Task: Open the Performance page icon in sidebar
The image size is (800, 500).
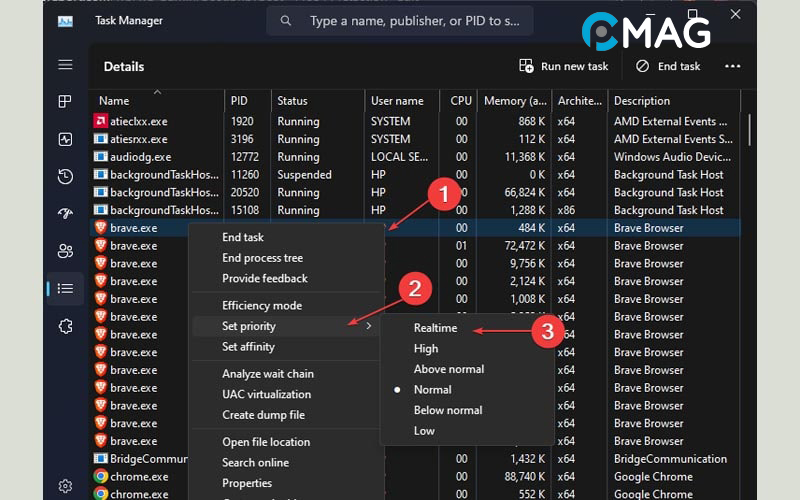Action: click(x=65, y=139)
